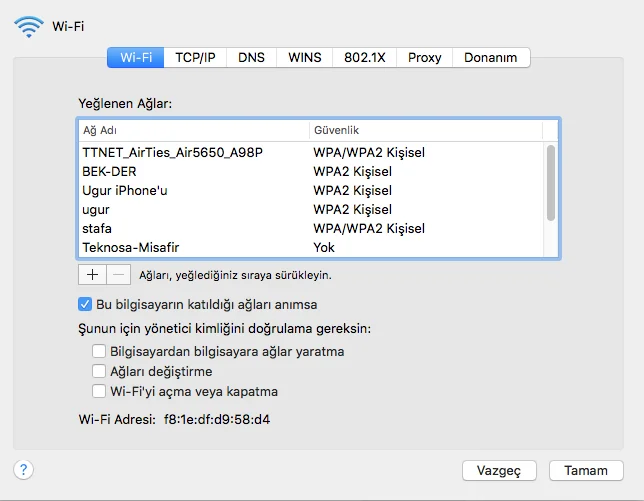This screenshot has height=501, width=644.
Task: Switch to the Donanım tab
Action: pos(490,58)
